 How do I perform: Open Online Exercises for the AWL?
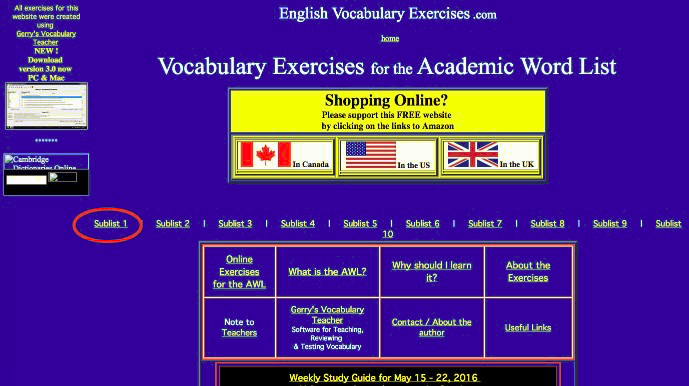239,272
